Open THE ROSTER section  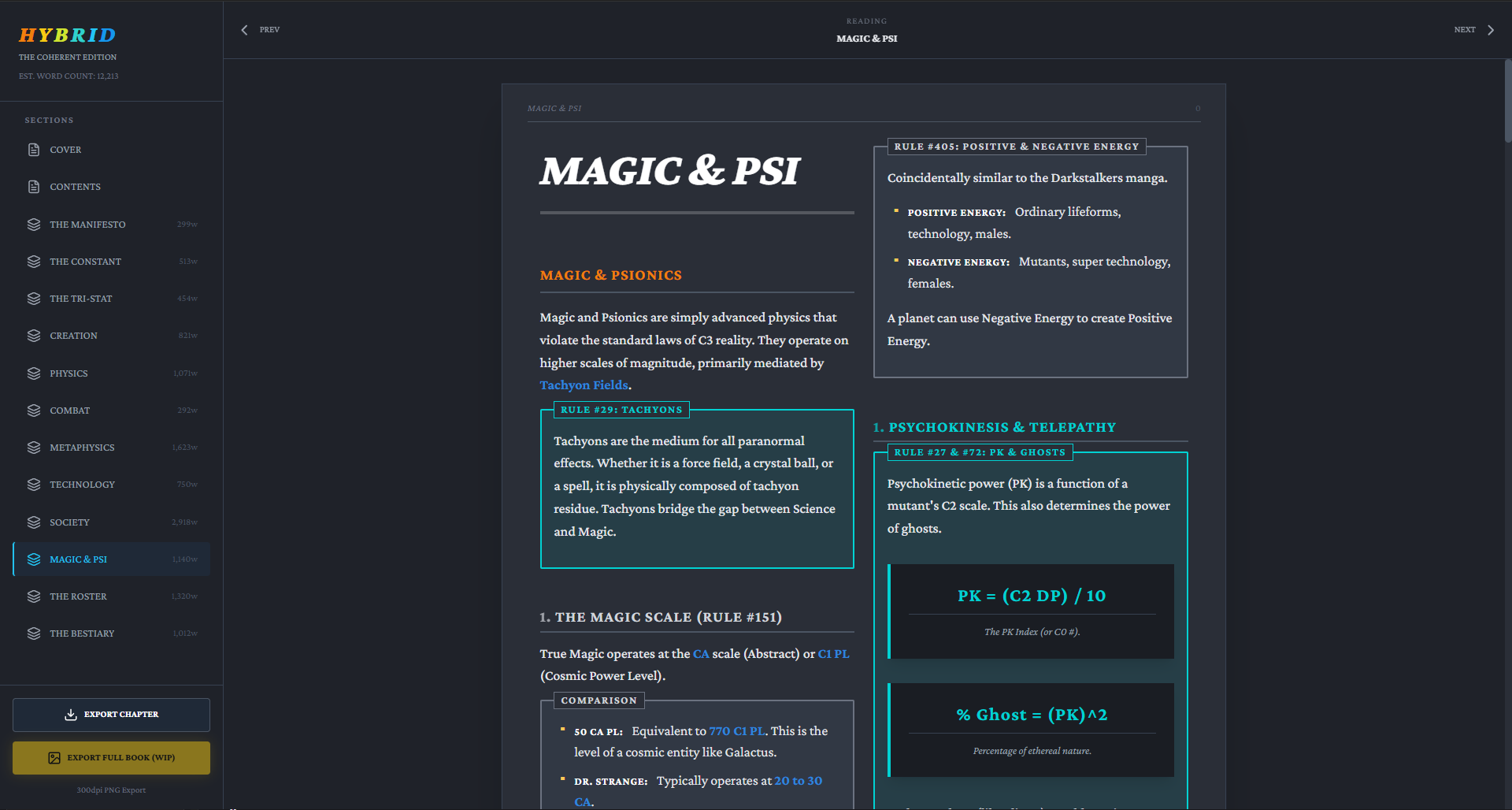pyautogui.click(x=111, y=596)
